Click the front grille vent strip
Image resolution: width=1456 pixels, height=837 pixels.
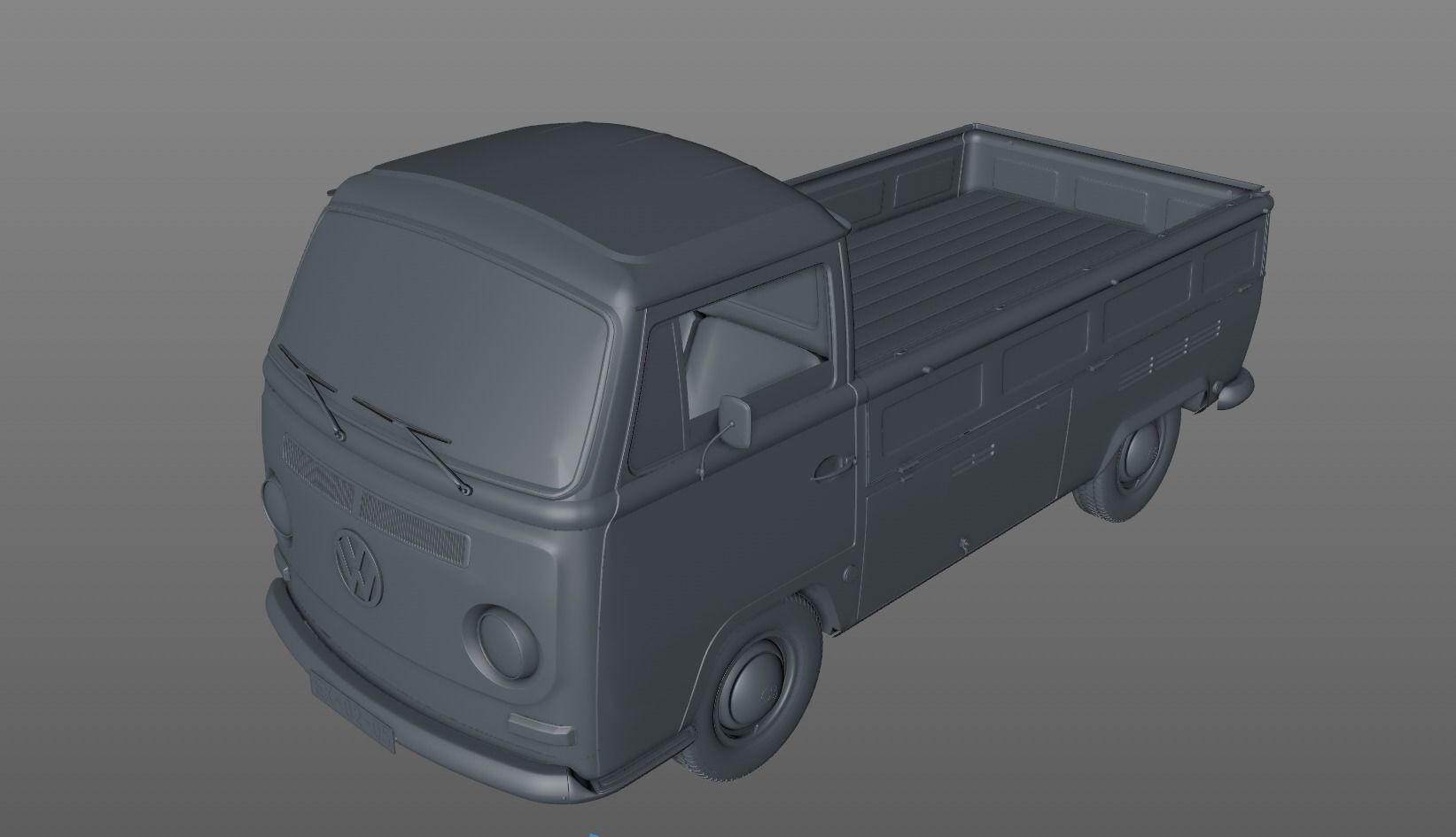[x=376, y=498]
